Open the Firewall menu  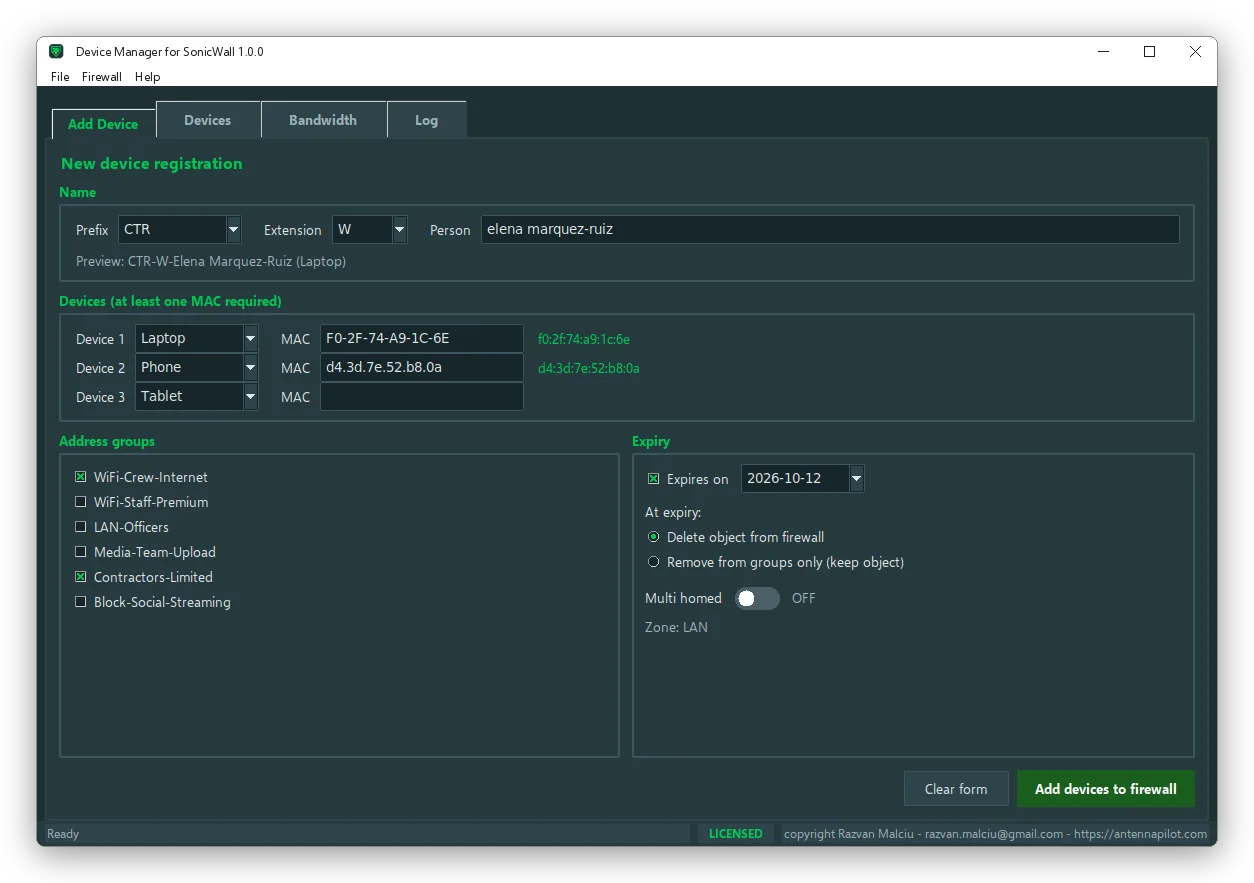(x=102, y=77)
